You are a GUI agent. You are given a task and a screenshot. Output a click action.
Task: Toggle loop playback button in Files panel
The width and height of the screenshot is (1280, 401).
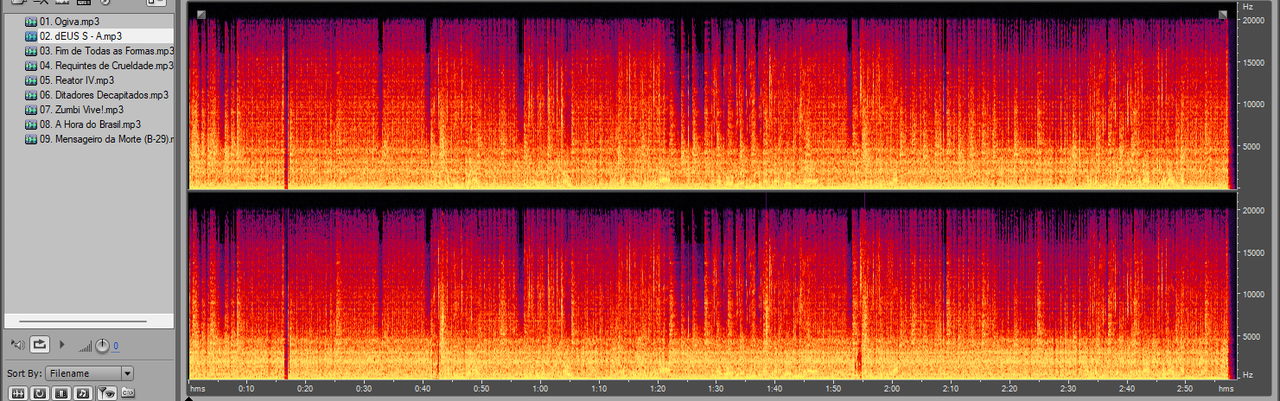(39, 344)
